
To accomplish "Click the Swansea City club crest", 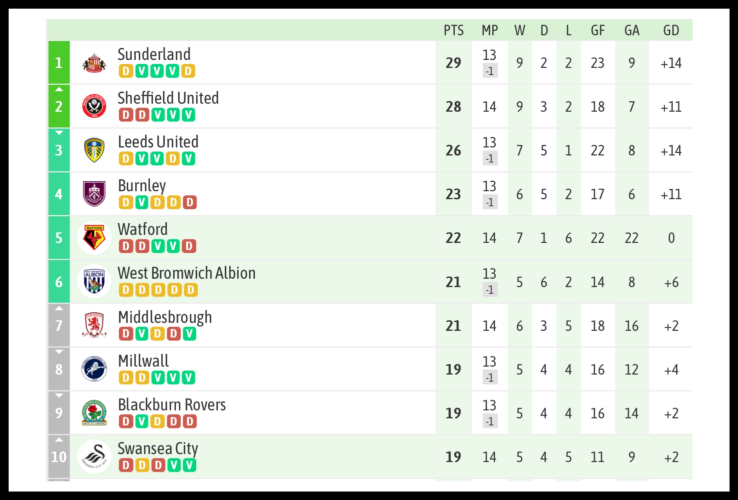I will pyautogui.click(x=94, y=457).
